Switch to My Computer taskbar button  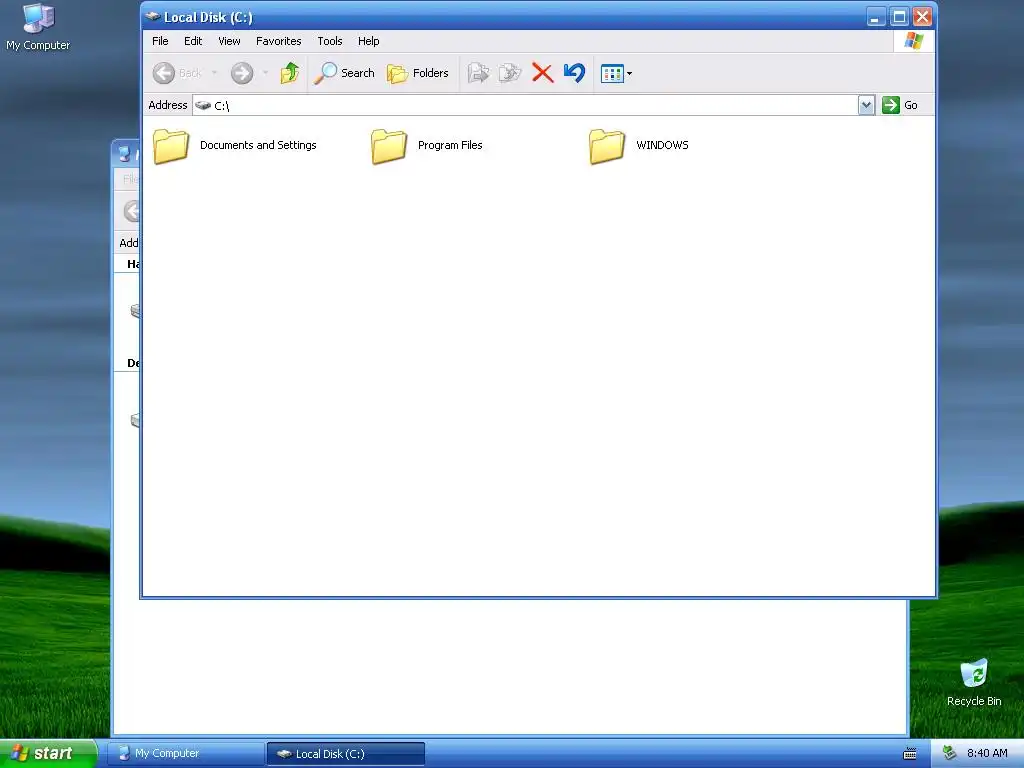click(185, 754)
